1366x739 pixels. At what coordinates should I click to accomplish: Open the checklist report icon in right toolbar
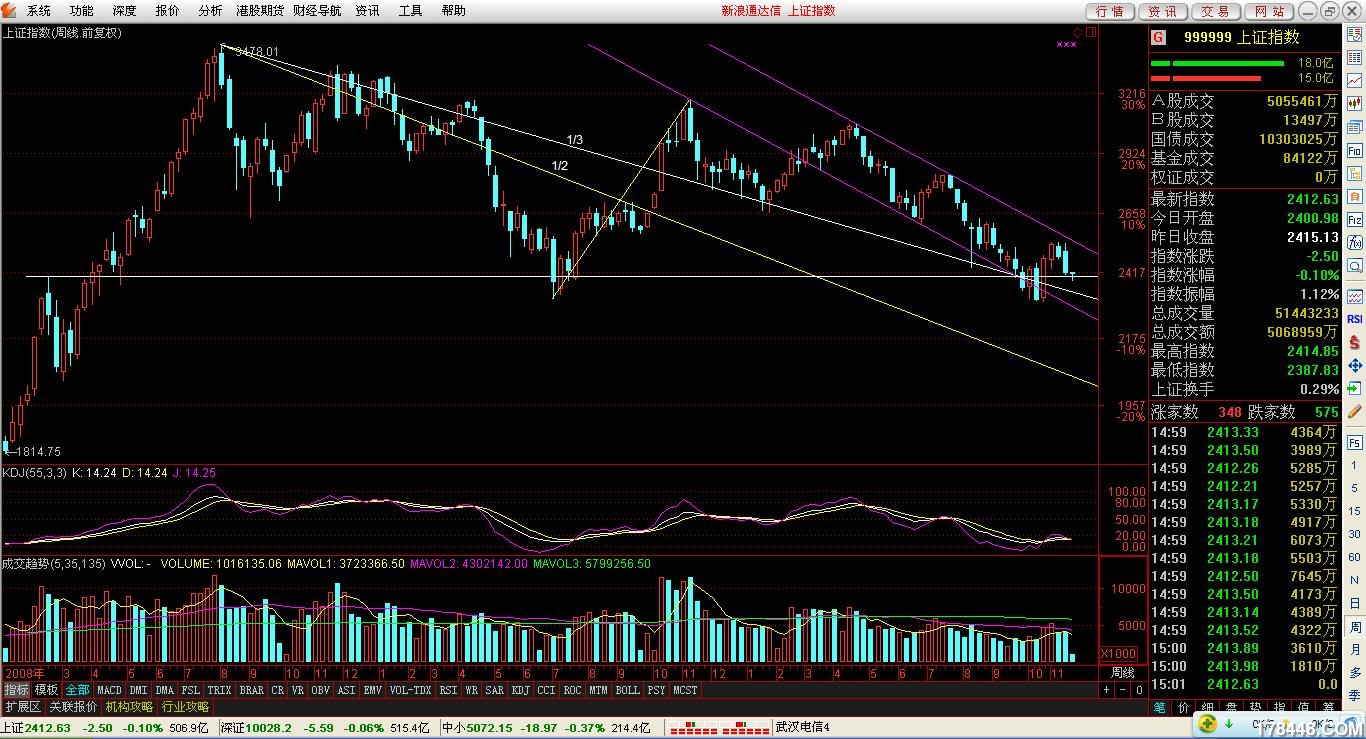click(x=1354, y=34)
